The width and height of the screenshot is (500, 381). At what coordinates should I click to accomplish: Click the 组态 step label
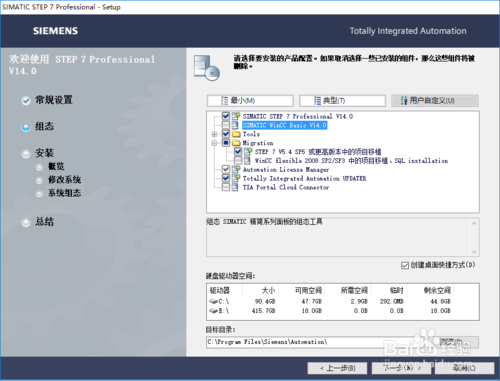[45, 127]
